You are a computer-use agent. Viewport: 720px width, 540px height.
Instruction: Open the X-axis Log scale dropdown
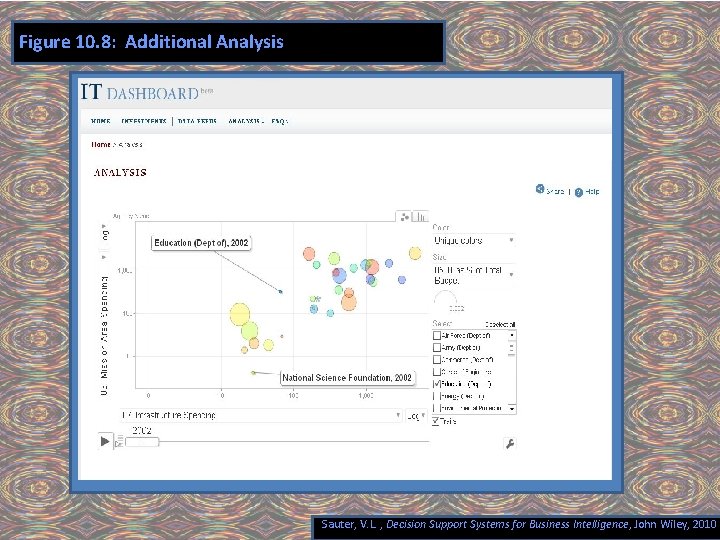click(x=416, y=416)
